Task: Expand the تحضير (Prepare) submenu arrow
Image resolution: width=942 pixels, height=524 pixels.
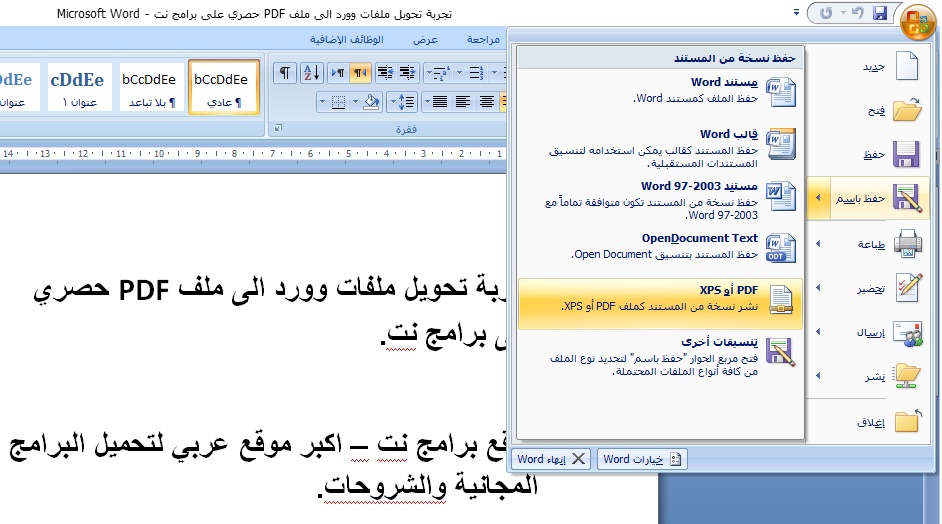Action: click(818, 288)
